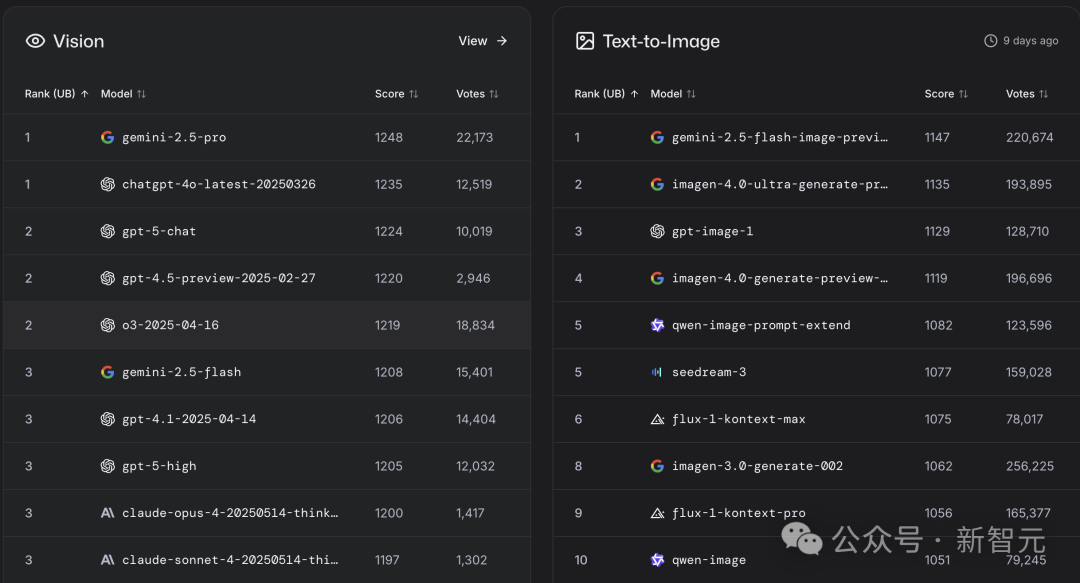This screenshot has height=583, width=1080.
Task: Click Qwen logo beside qwen-image row
Action: [x=657, y=560]
